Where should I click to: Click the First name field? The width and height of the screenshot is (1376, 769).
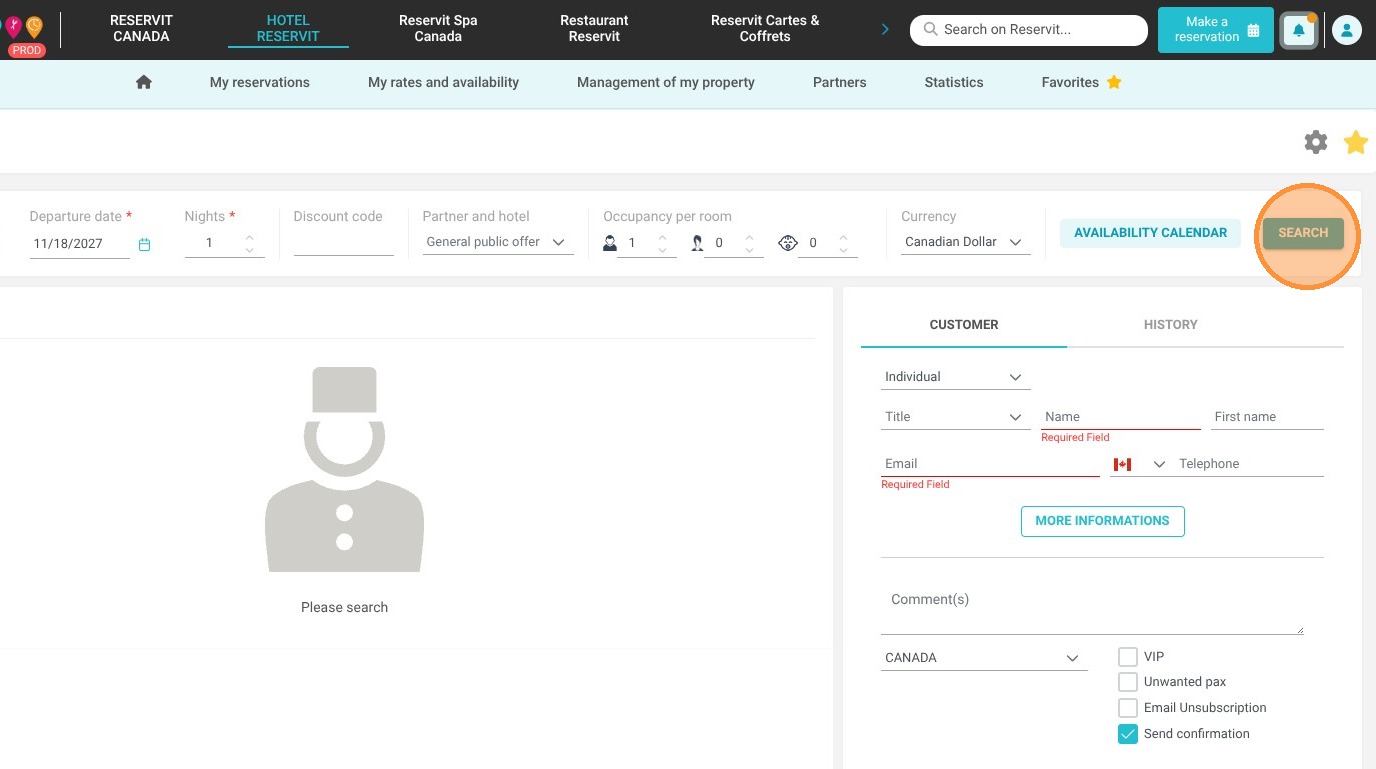[1267, 417]
